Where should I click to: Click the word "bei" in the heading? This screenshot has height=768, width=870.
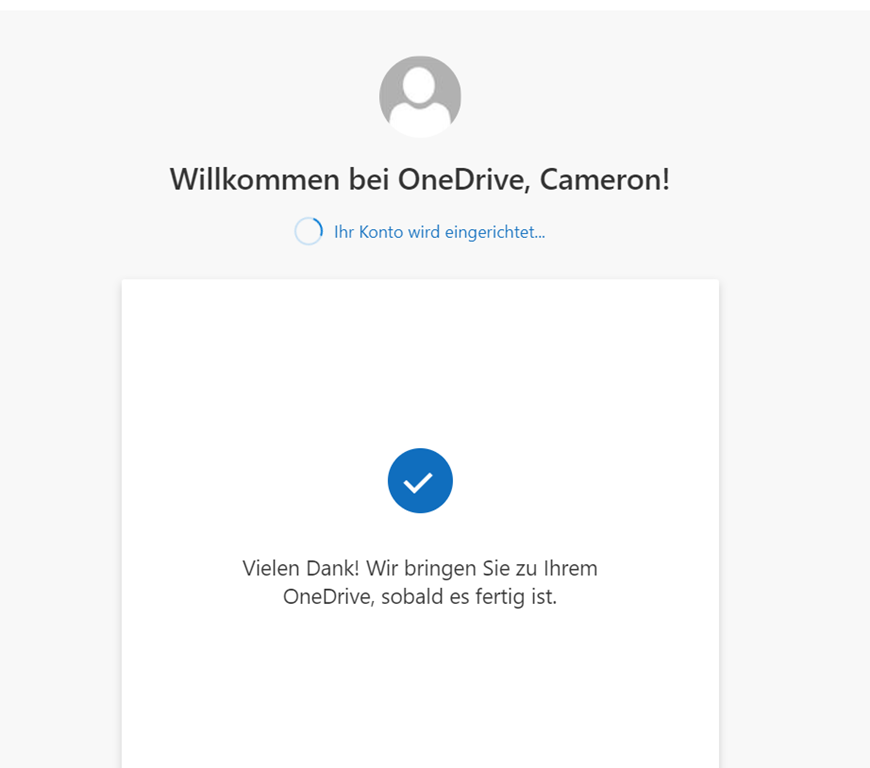[368, 179]
